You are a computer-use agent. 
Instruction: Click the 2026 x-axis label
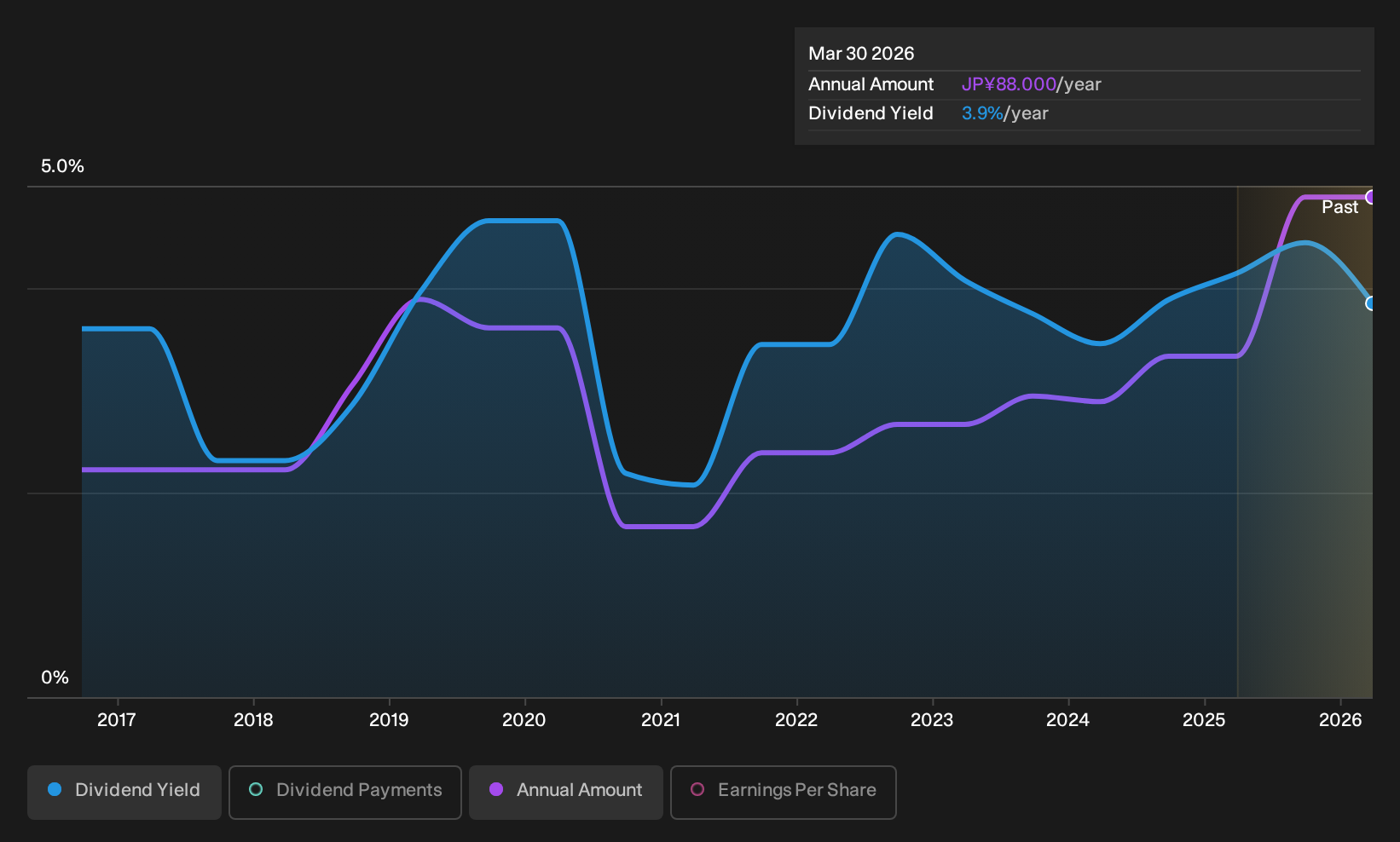coord(1340,720)
